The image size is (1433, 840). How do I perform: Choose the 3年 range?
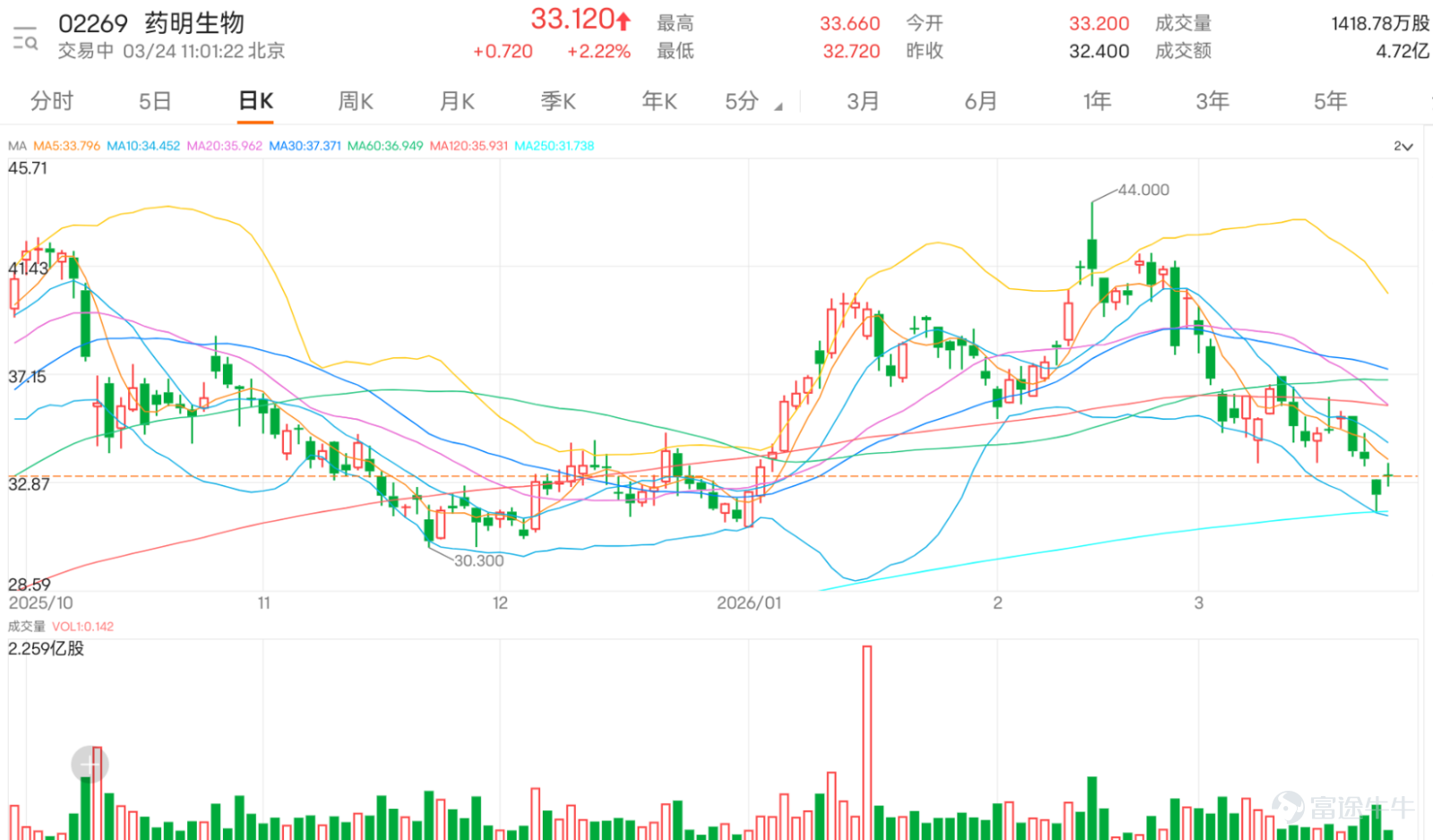(1213, 101)
